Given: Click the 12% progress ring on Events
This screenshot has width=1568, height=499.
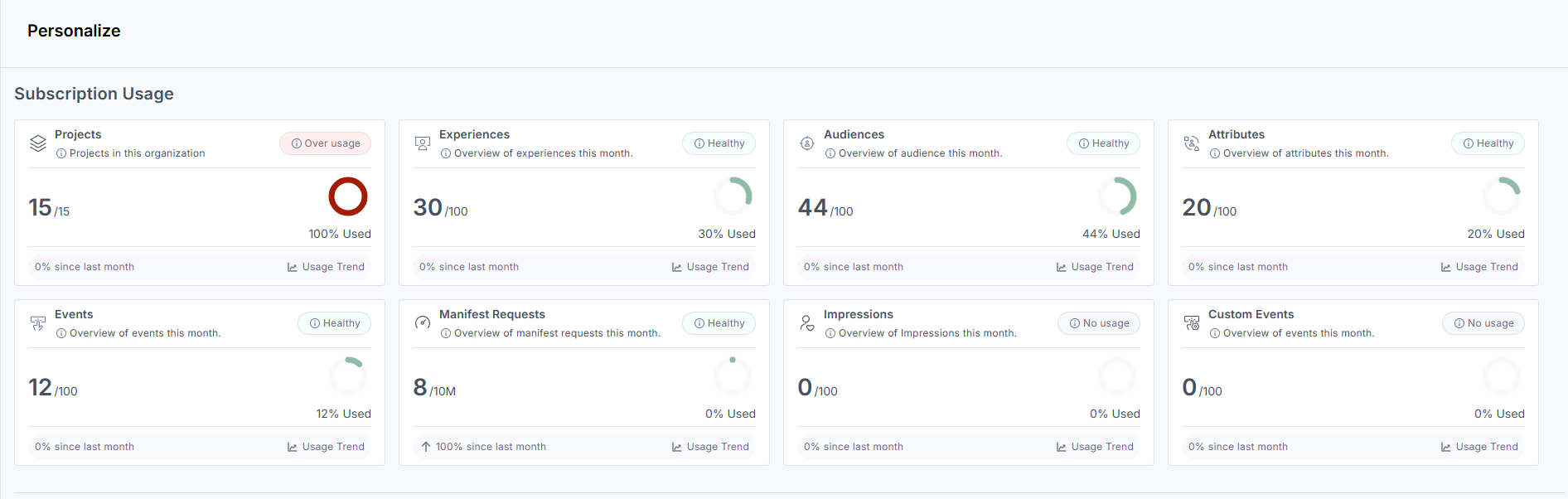Looking at the screenshot, I should tap(348, 376).
